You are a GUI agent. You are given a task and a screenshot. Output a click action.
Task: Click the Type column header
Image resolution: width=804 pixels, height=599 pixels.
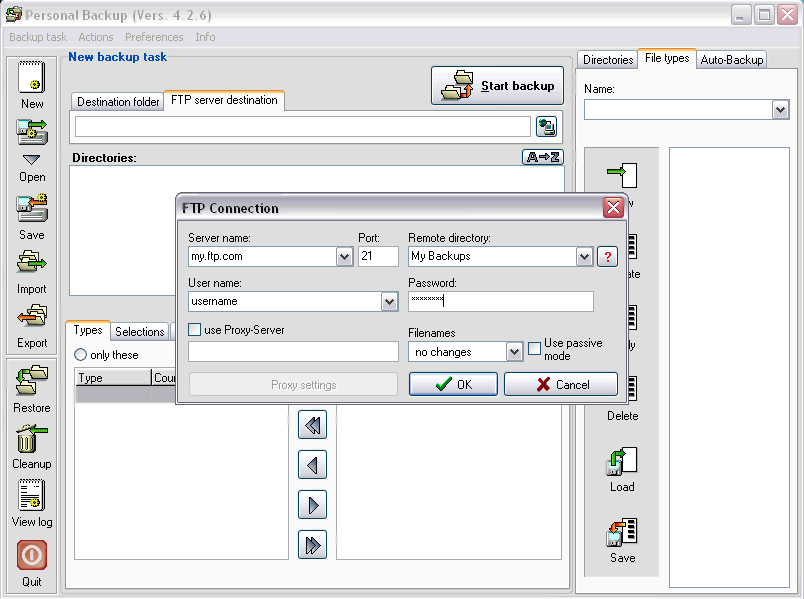[x=113, y=378]
